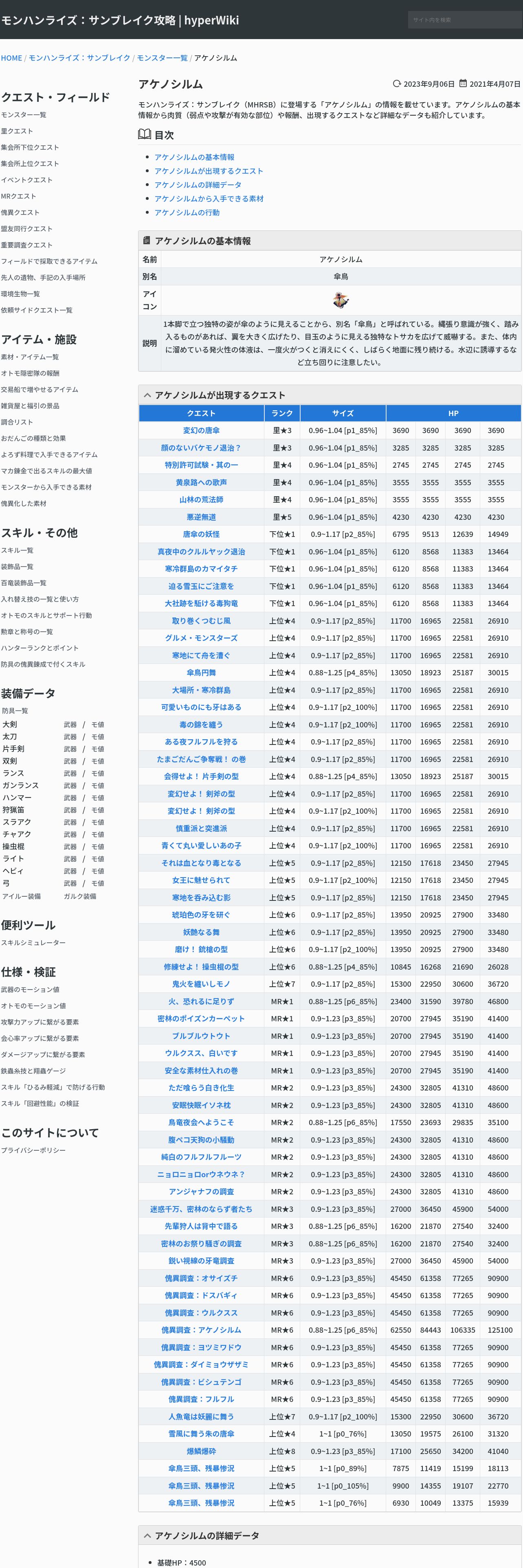Open quest 変幻の唐傘
523x1568 pixels.
click(x=202, y=430)
